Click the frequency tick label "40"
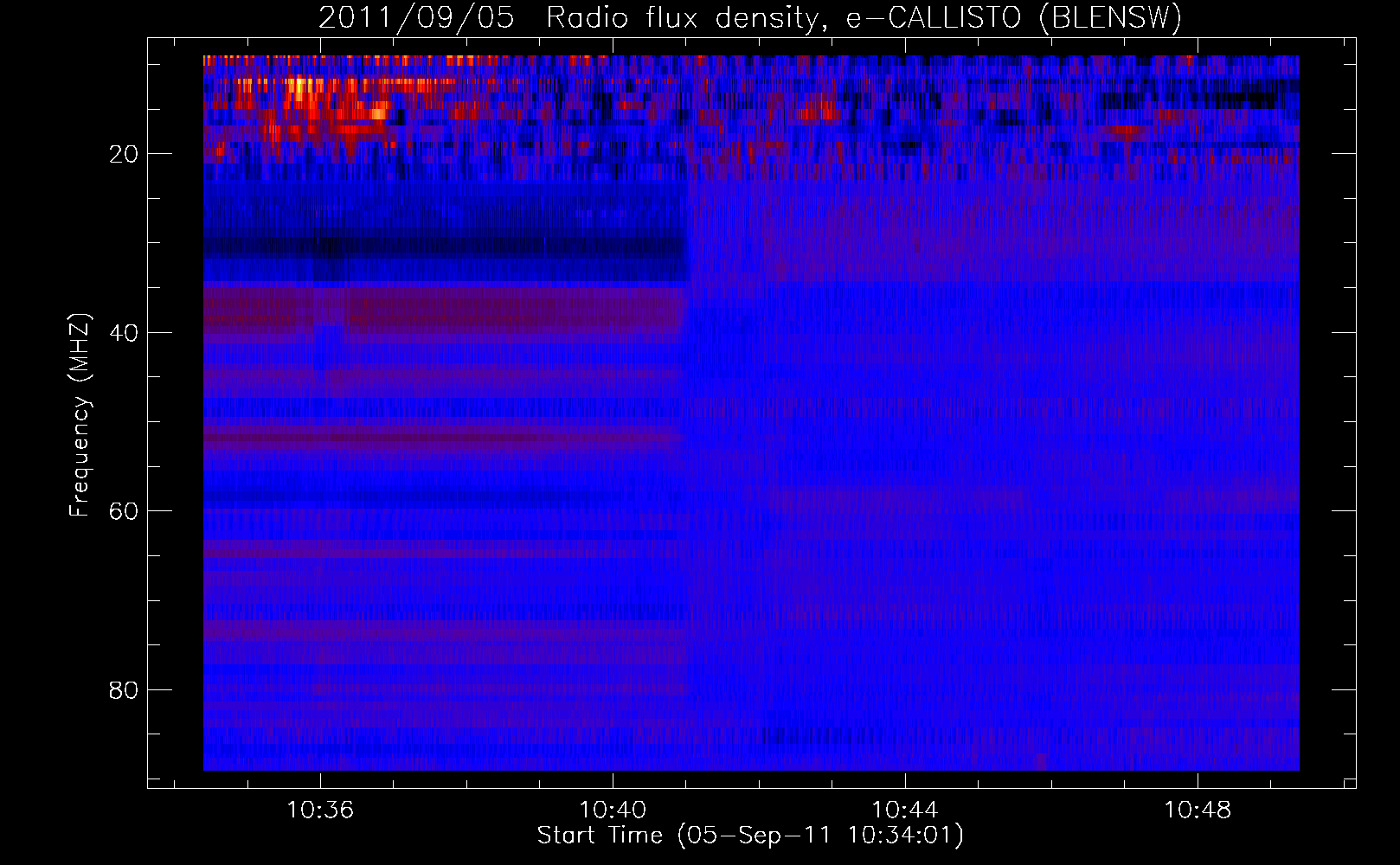The image size is (1400, 865). [124, 333]
